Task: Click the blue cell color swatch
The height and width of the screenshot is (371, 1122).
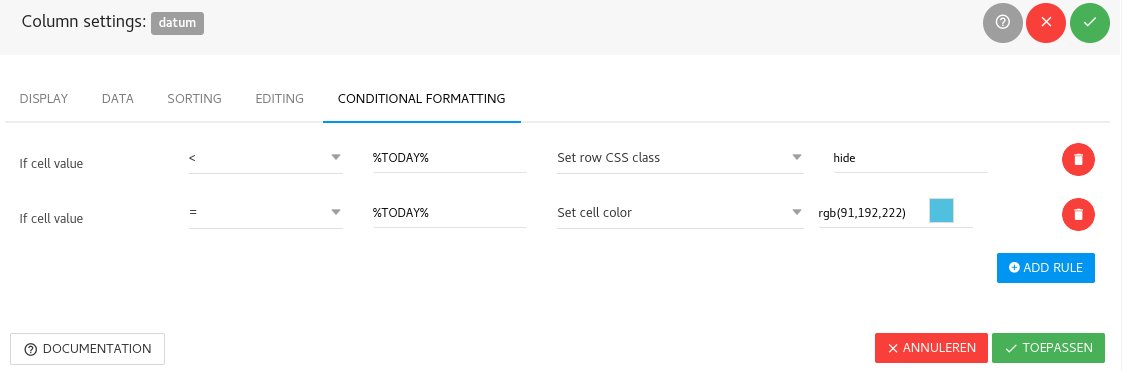Action: pyautogui.click(x=941, y=211)
